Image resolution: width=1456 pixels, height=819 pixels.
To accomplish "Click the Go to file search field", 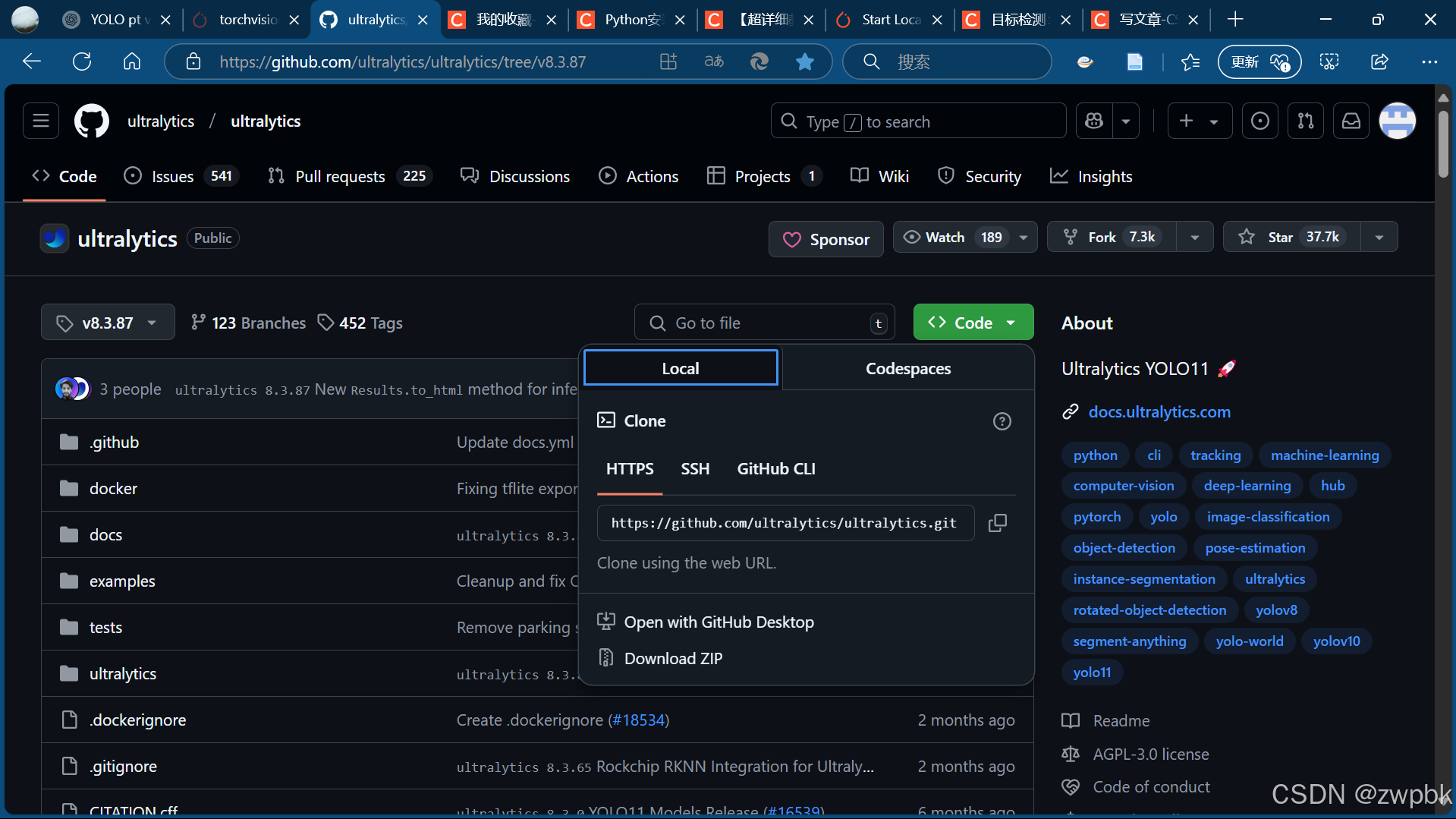I will coord(764,323).
